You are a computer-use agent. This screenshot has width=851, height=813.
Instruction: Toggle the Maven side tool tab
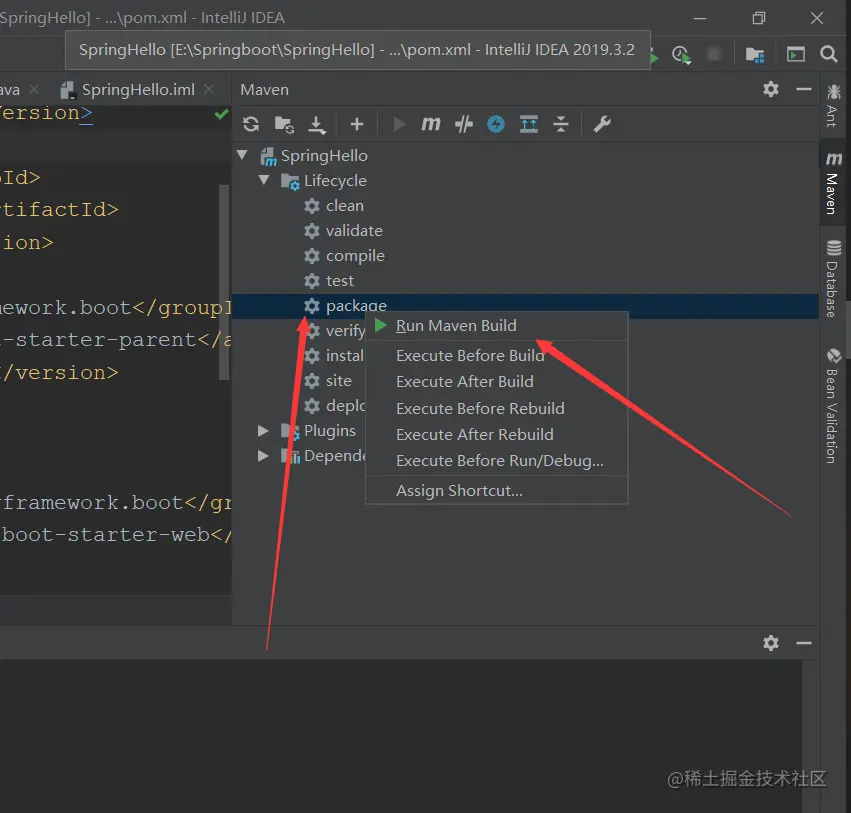[x=833, y=183]
